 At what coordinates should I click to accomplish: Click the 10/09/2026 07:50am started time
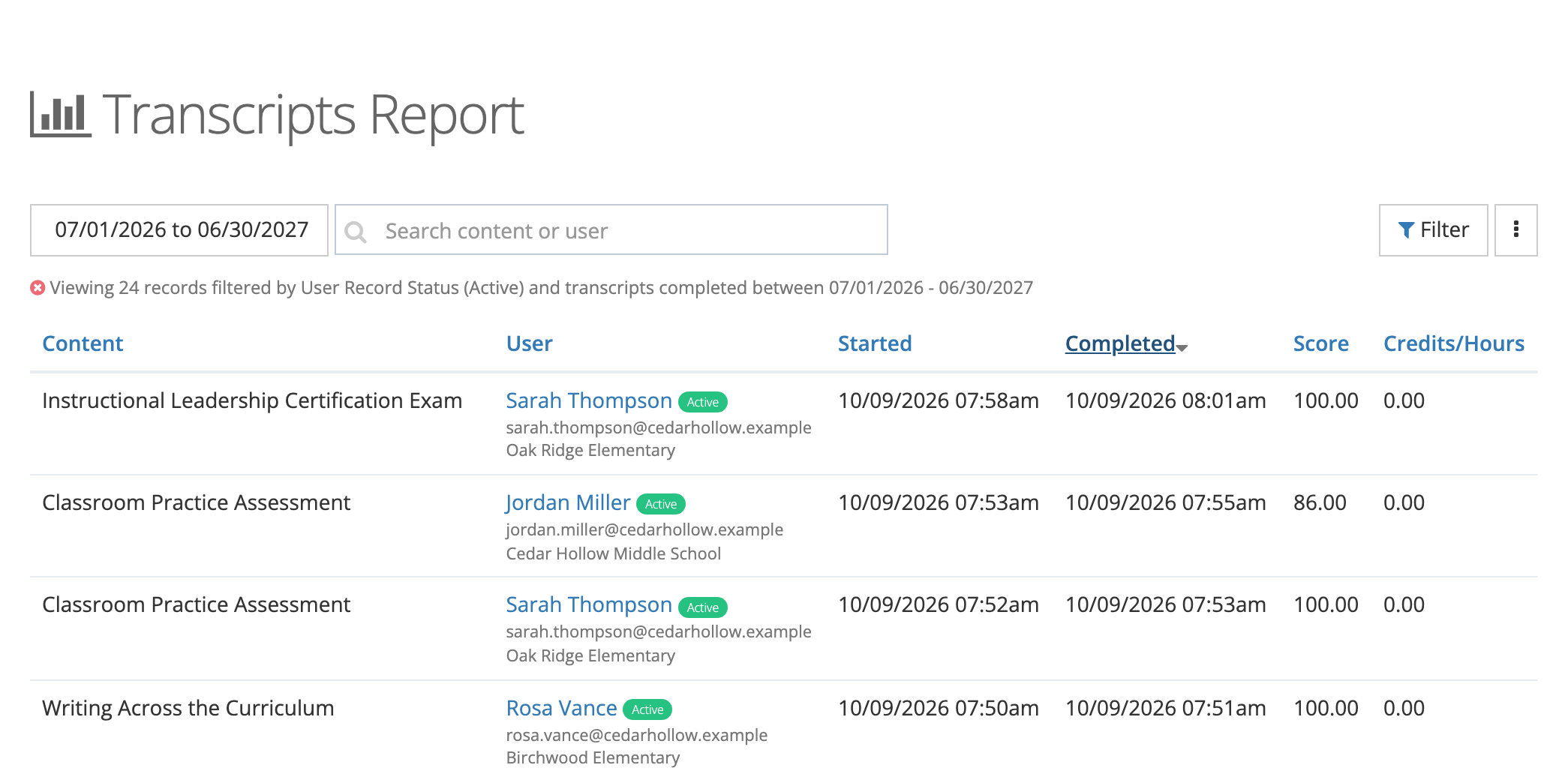coord(938,708)
